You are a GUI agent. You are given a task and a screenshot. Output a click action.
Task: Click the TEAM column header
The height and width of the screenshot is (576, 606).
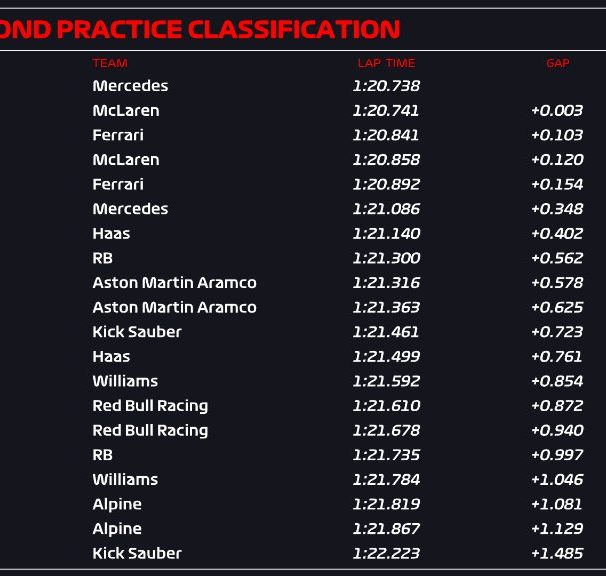point(110,63)
